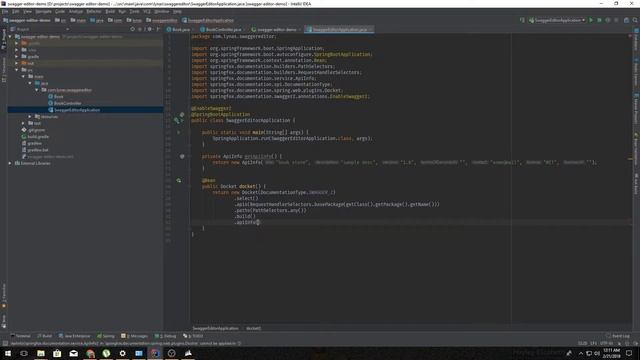Open the View menu

[27, 11]
